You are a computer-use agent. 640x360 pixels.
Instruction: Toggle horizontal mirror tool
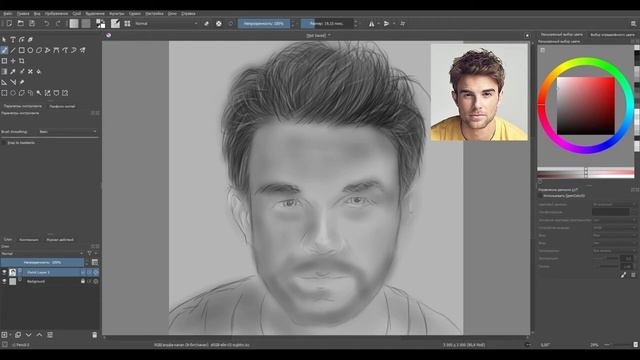tap(371, 24)
